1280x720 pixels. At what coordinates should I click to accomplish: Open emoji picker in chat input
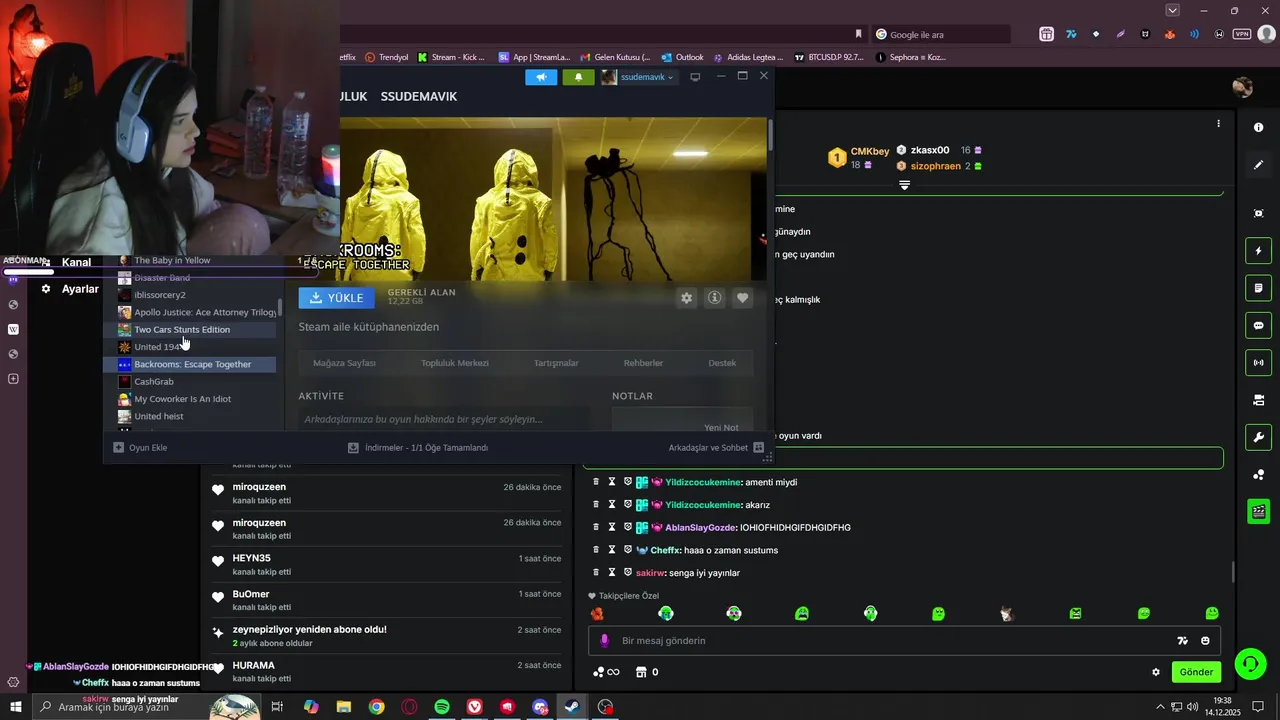[1205, 641]
